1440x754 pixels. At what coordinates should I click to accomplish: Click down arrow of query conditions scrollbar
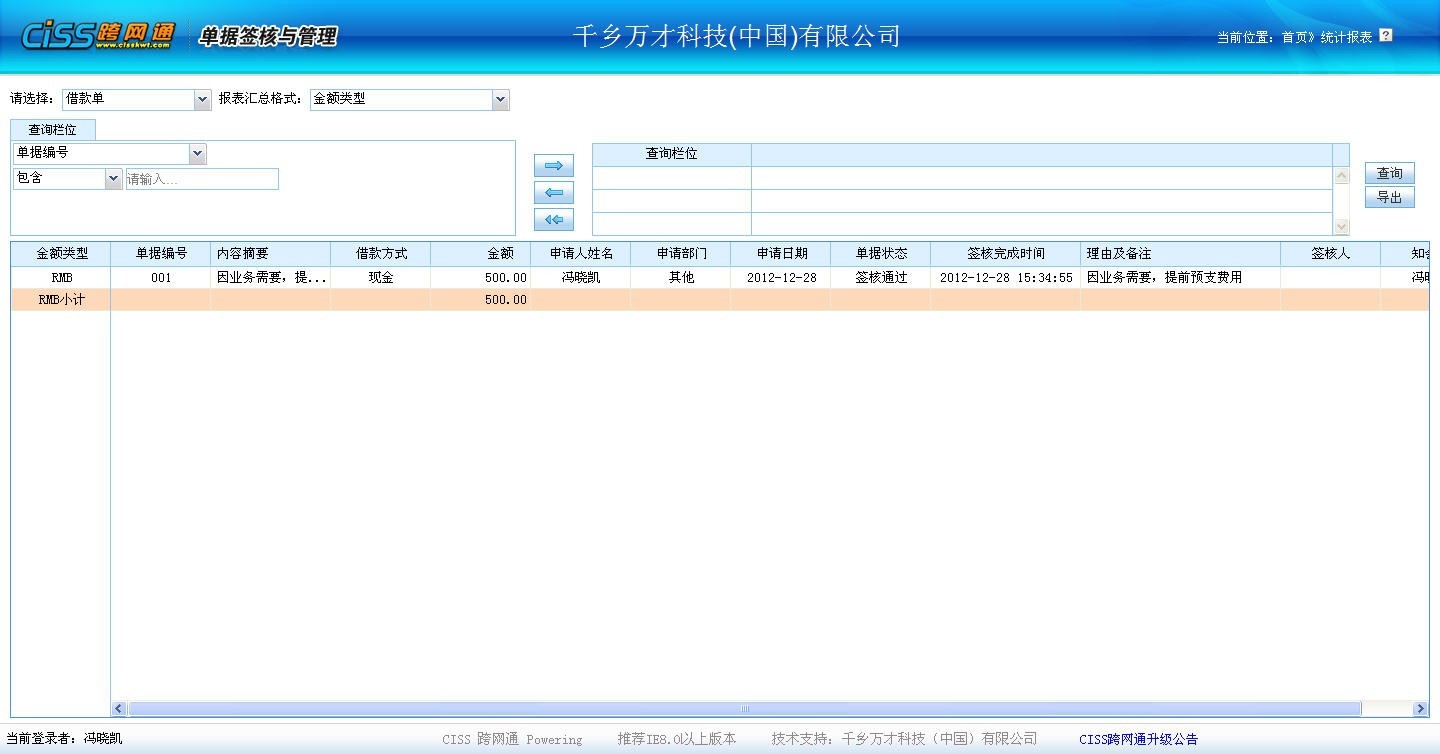point(1341,227)
